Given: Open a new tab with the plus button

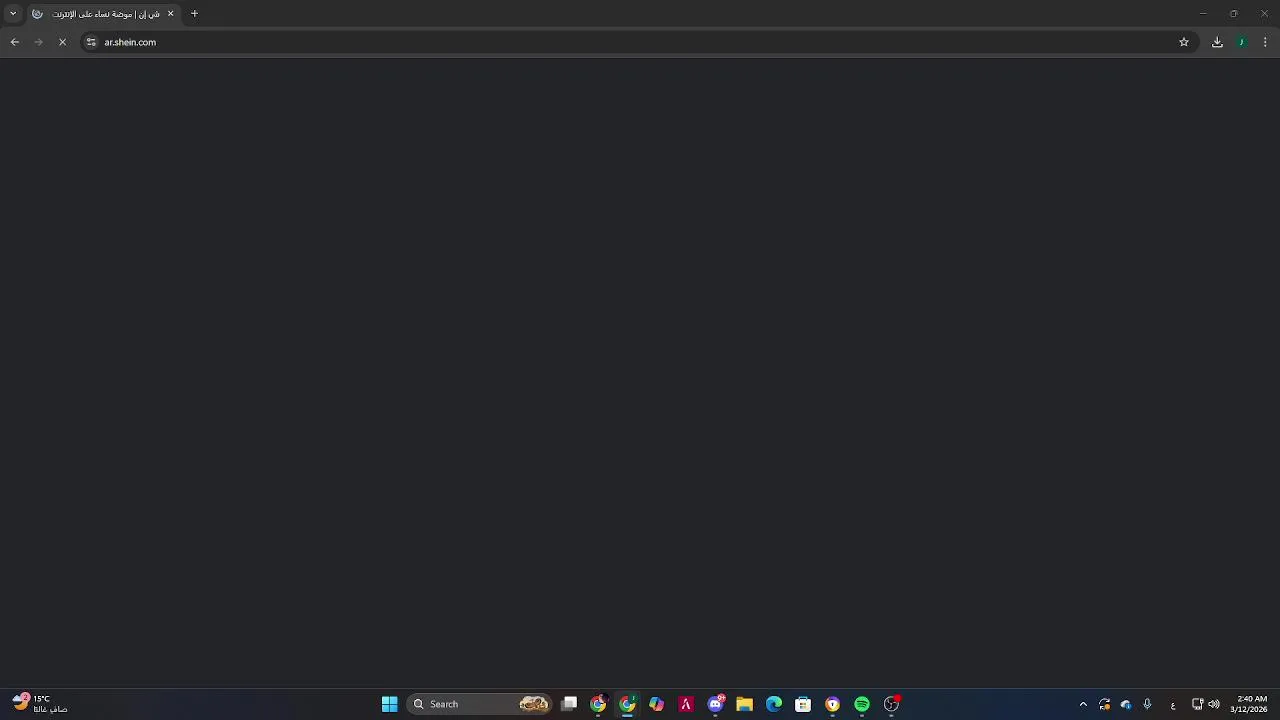Looking at the screenshot, I should tap(194, 14).
